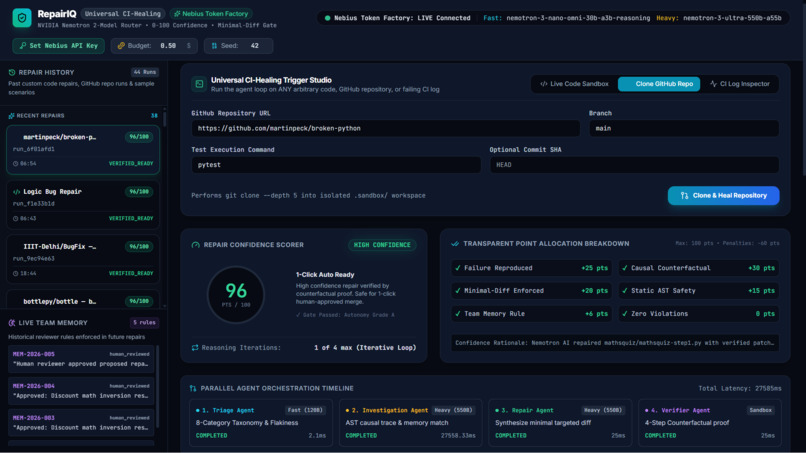806x453 pixels.
Task: Click the 1-Click Auto Ready heading
Action: pos(325,275)
